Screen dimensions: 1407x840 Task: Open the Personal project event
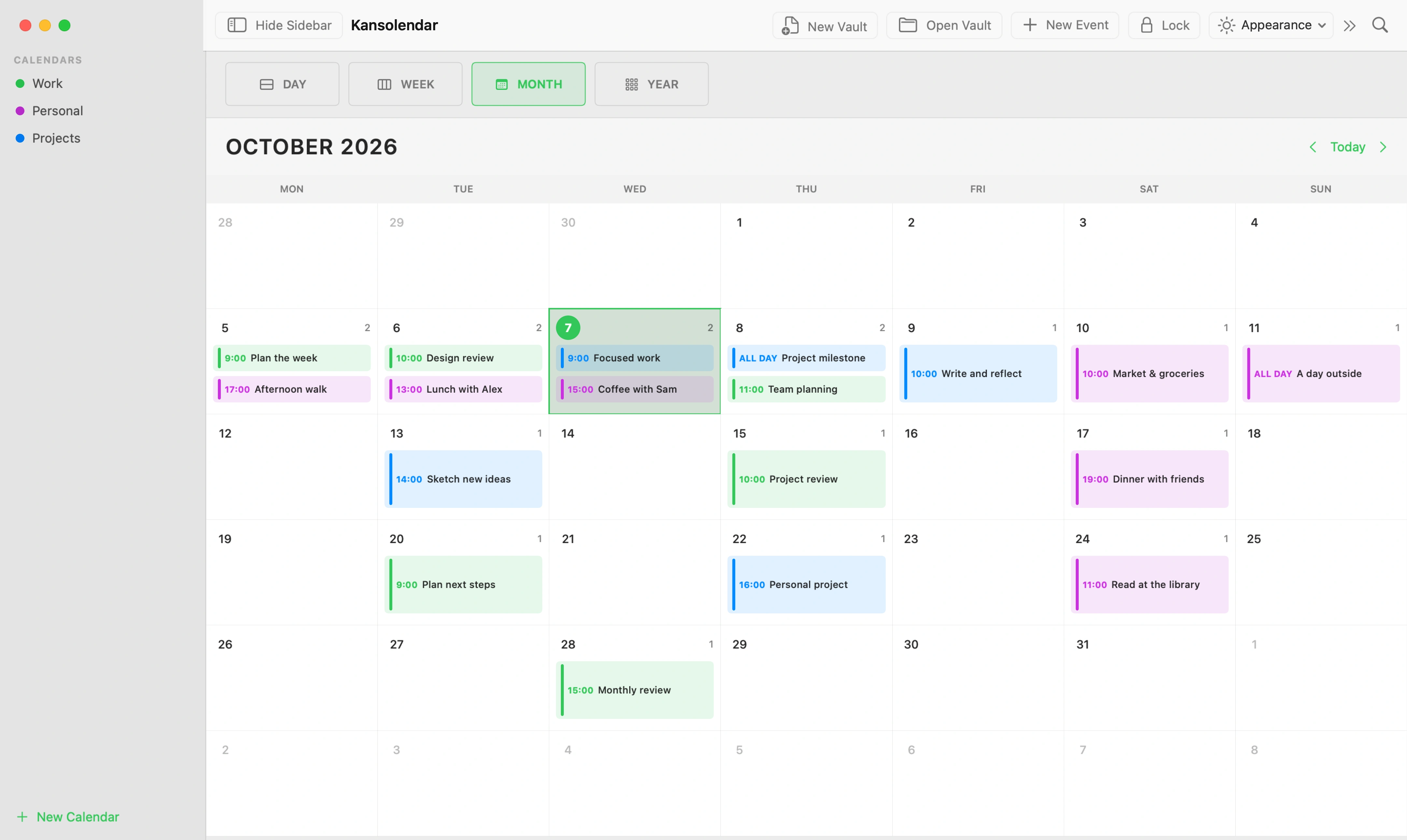tap(806, 585)
